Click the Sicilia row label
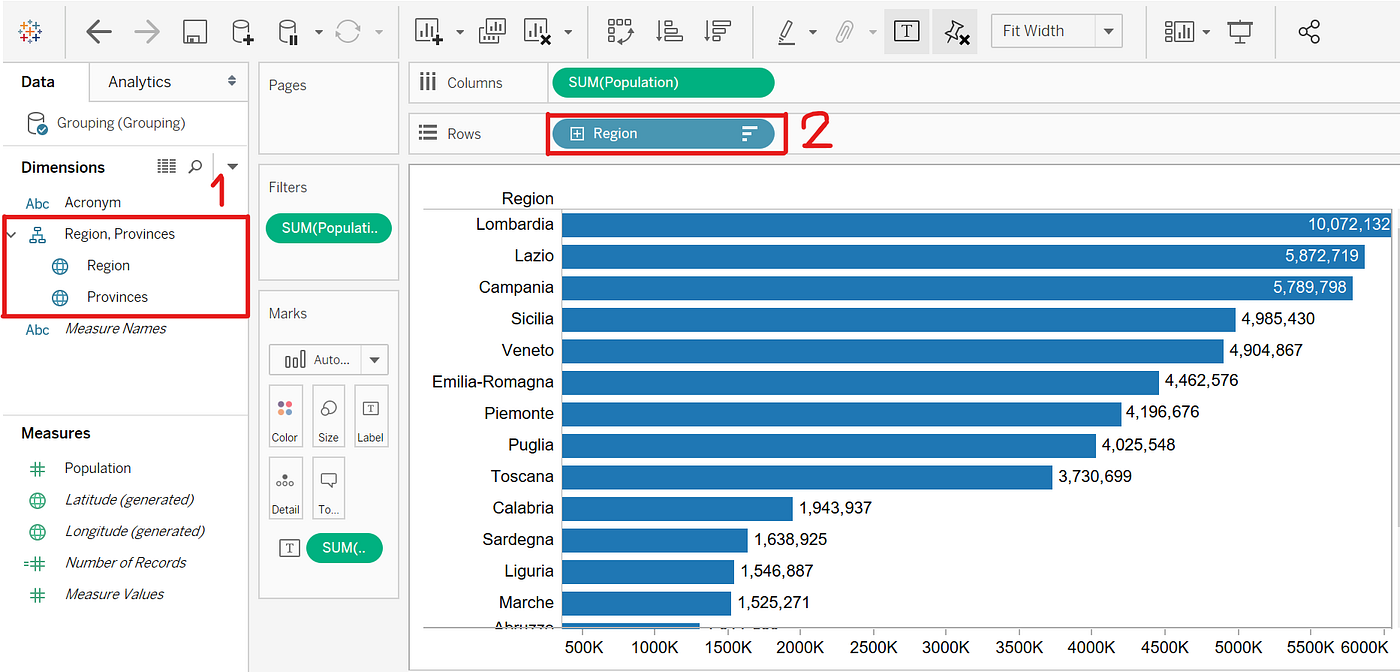 (532, 319)
